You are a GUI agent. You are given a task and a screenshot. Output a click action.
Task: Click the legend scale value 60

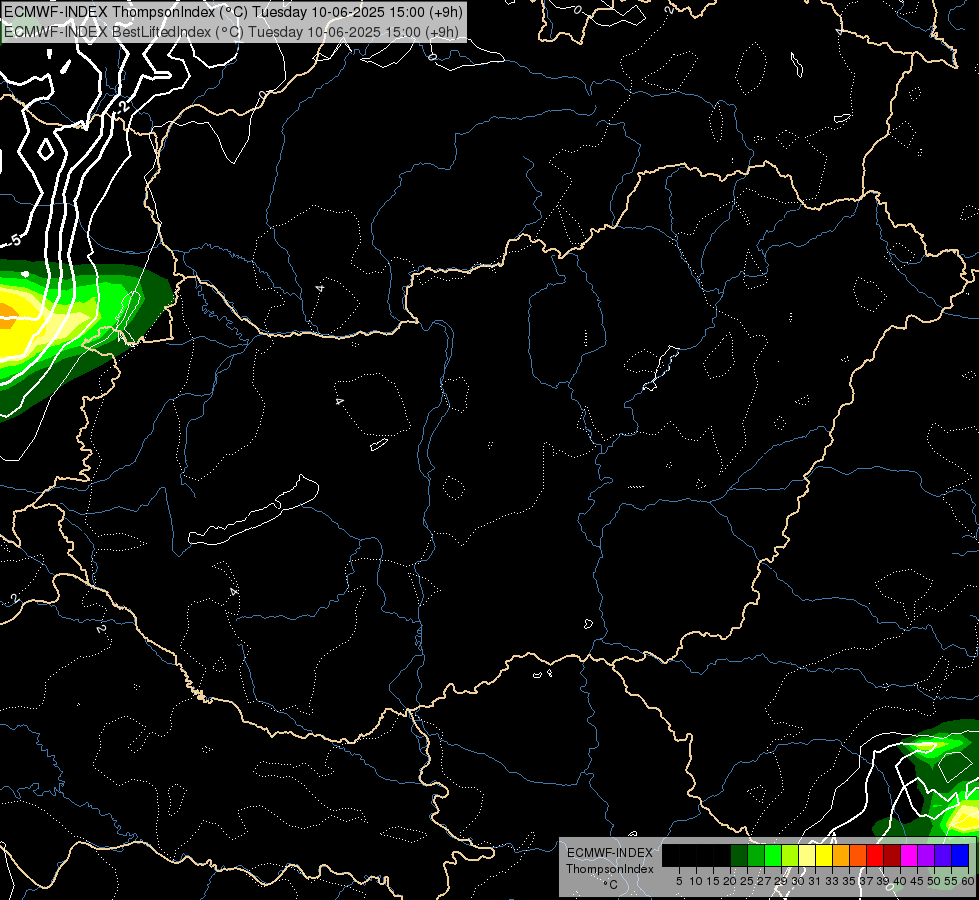click(968, 881)
